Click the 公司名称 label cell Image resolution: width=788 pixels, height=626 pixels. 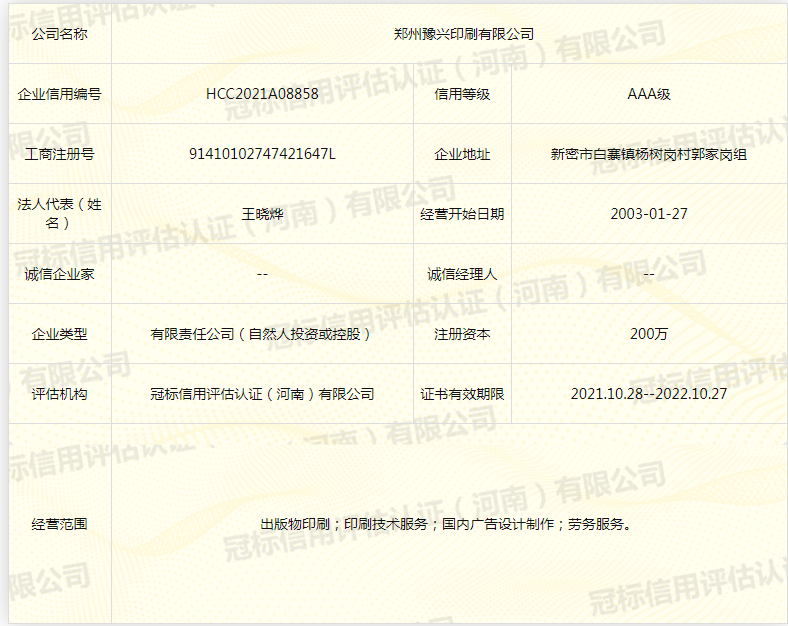point(60,34)
